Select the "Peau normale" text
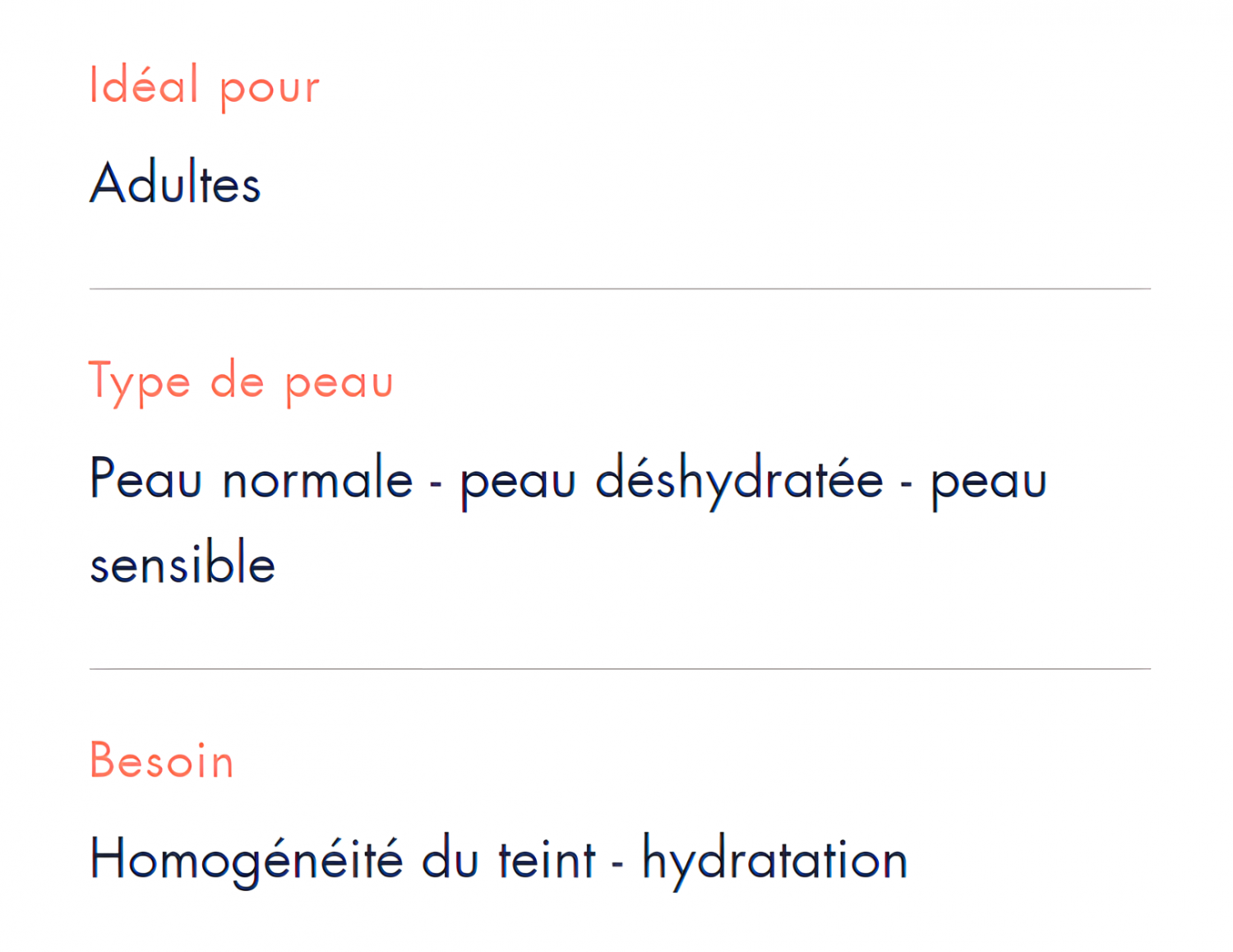1233x952 pixels. click(251, 478)
